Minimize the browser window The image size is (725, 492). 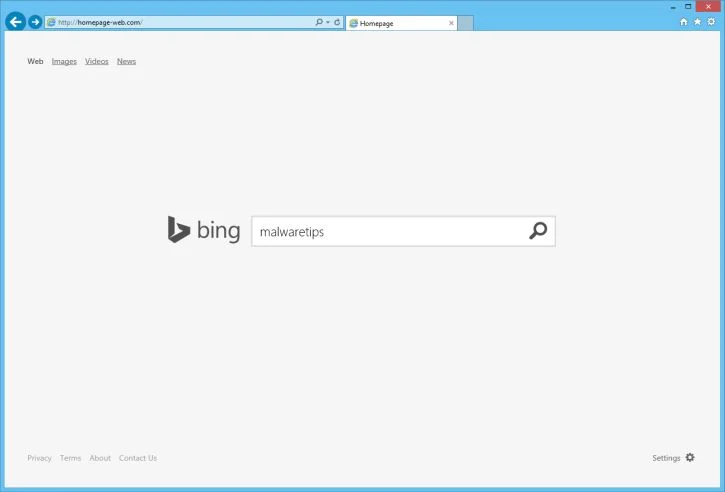coord(673,7)
